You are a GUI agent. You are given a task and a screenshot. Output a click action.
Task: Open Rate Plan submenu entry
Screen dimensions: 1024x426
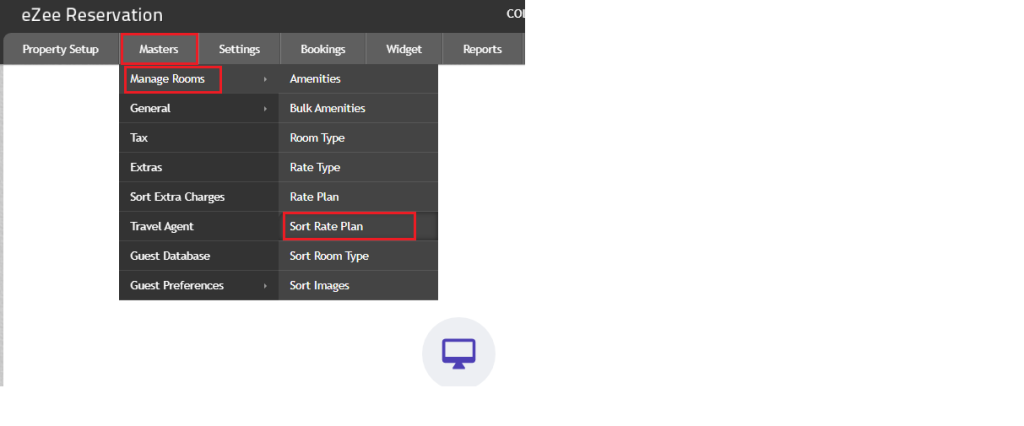coord(358,197)
